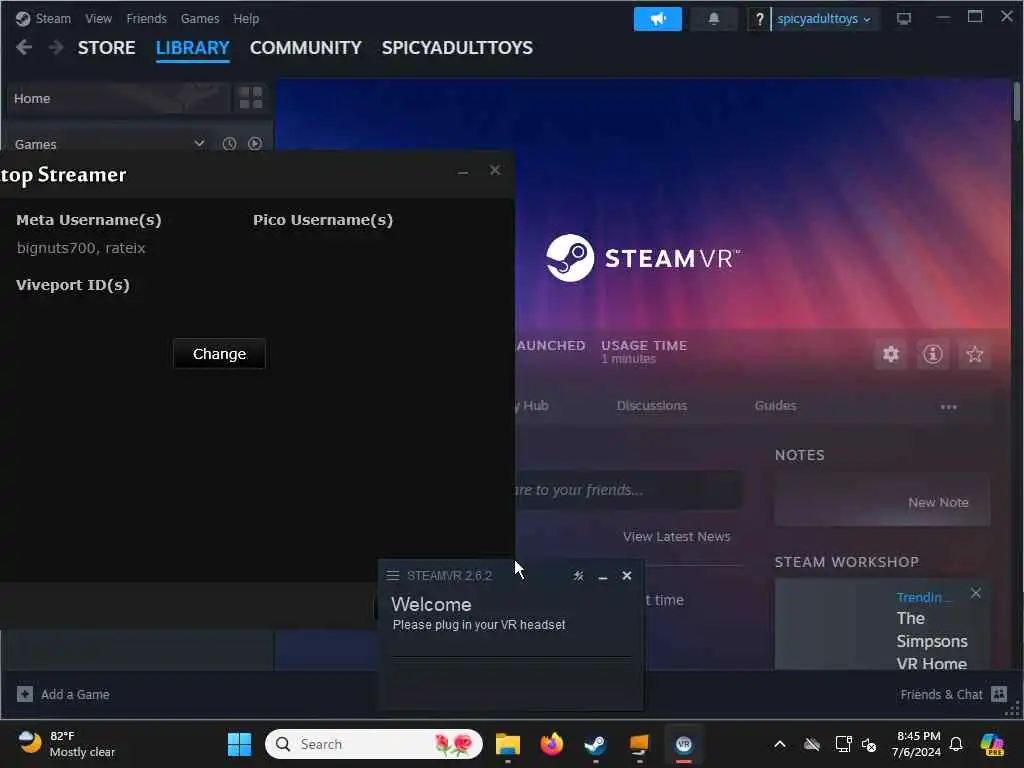Viewport: 1024px width, 768px height.
Task: Open the Guides tab
Action: pos(776,406)
